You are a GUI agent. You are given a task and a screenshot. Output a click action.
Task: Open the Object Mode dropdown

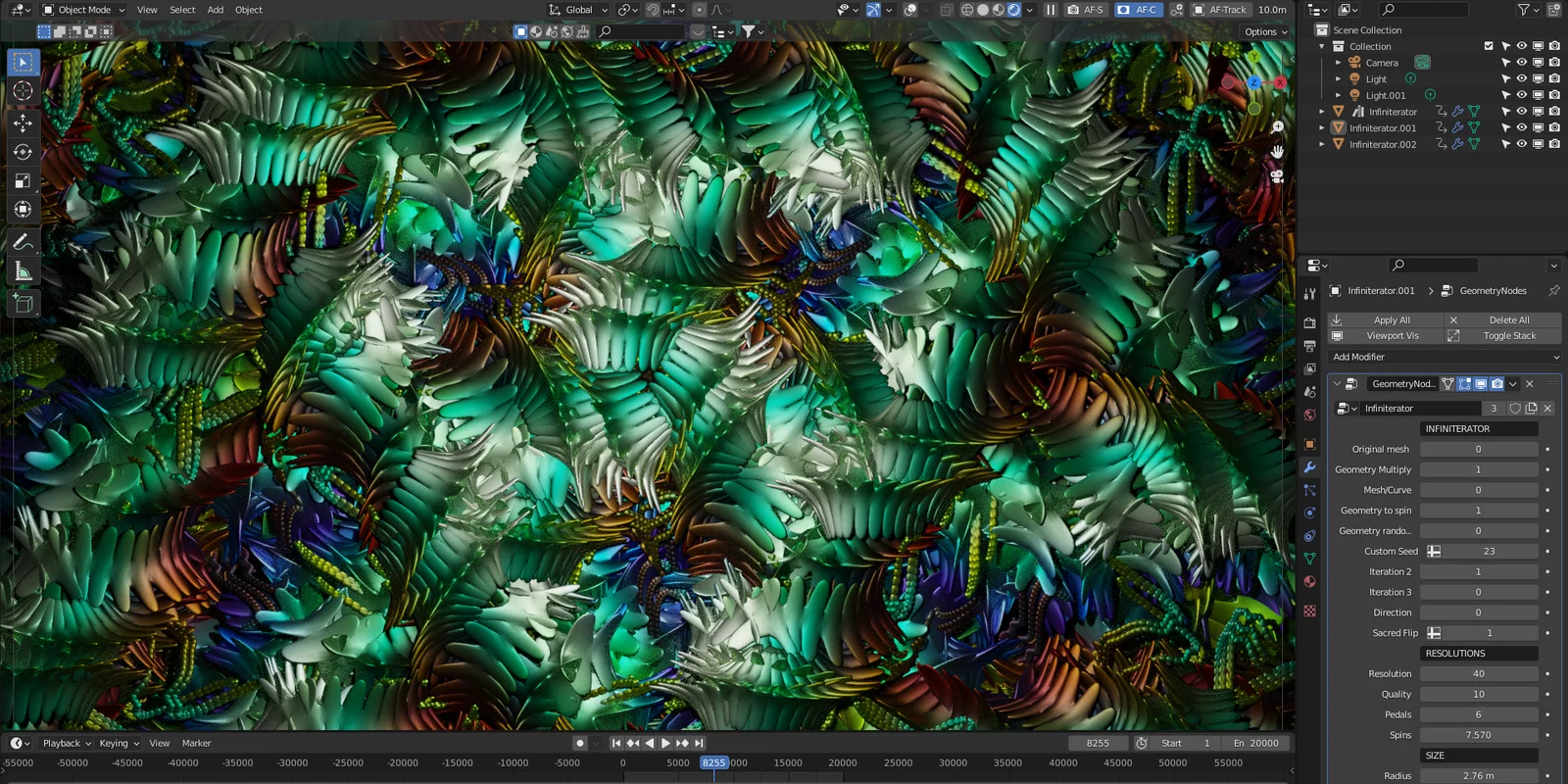(83, 10)
